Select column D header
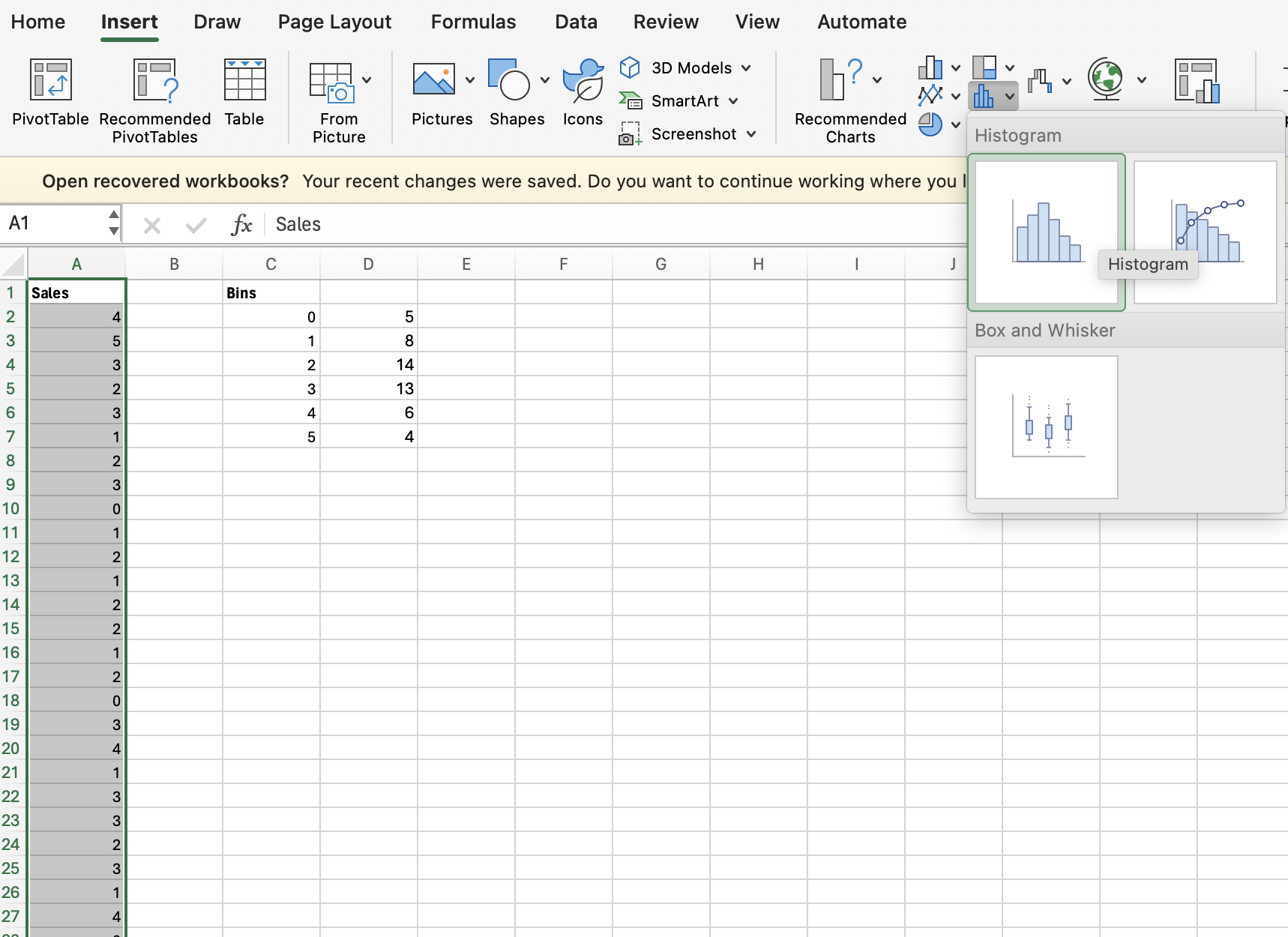 (x=368, y=264)
